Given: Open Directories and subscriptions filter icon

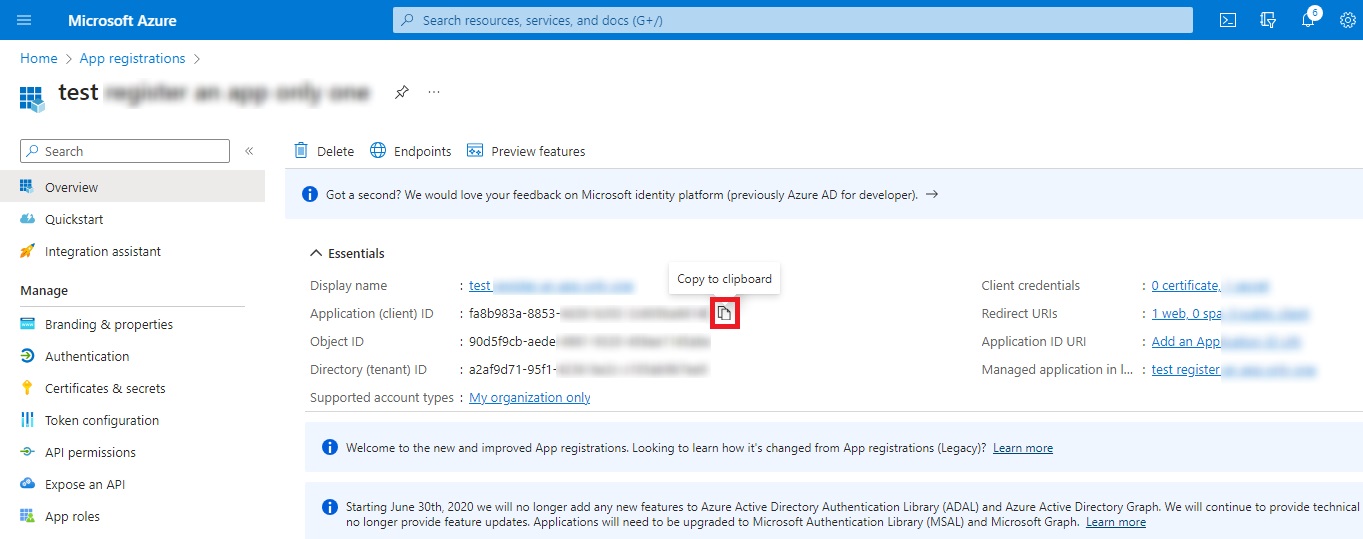Looking at the screenshot, I should click(x=1268, y=20).
